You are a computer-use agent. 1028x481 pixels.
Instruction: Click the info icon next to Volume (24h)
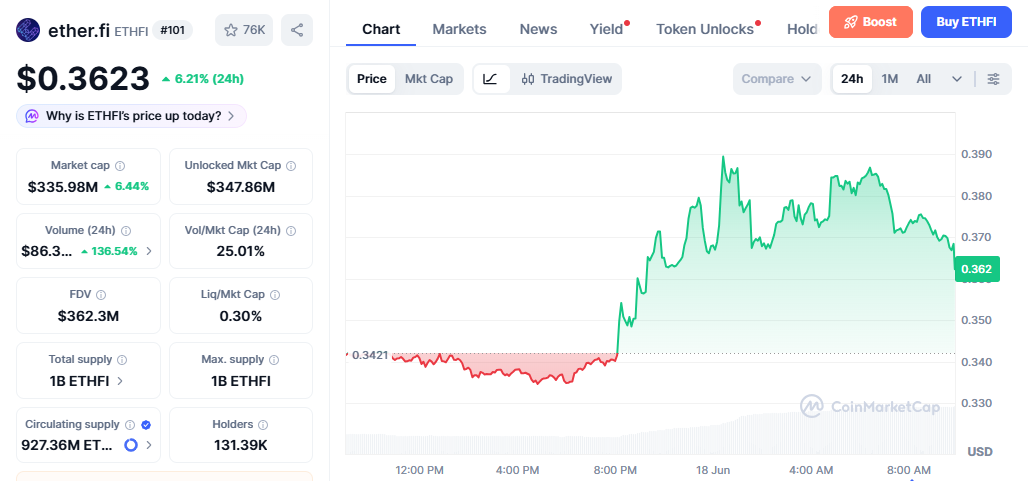pos(126,231)
